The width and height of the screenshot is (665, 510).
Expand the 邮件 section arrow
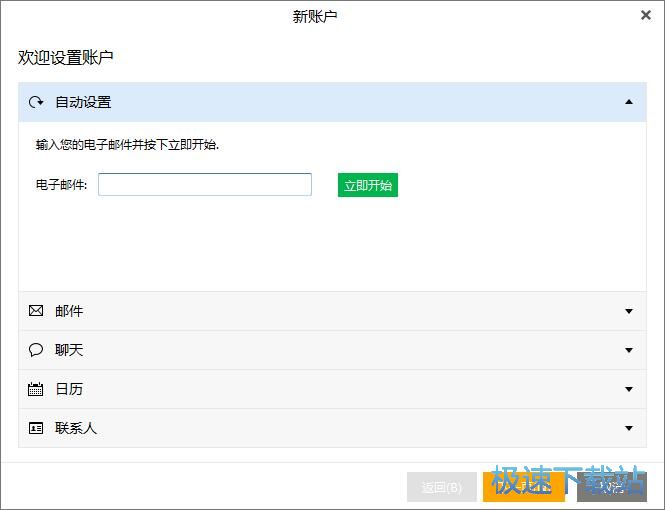628,311
